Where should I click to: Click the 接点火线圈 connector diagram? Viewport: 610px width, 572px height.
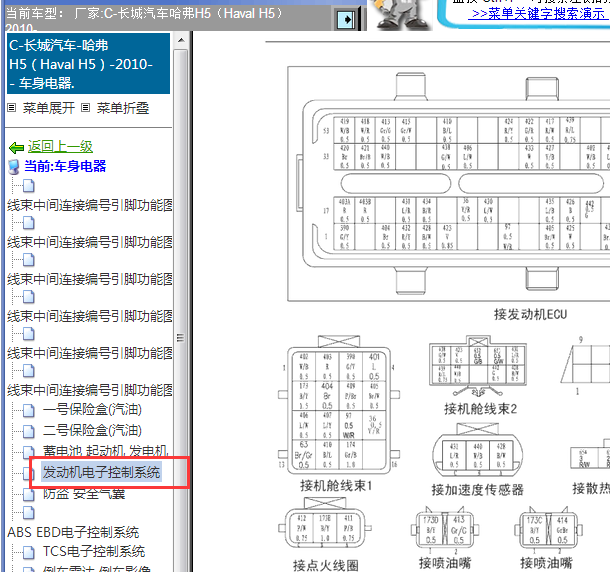[x=325, y=523]
